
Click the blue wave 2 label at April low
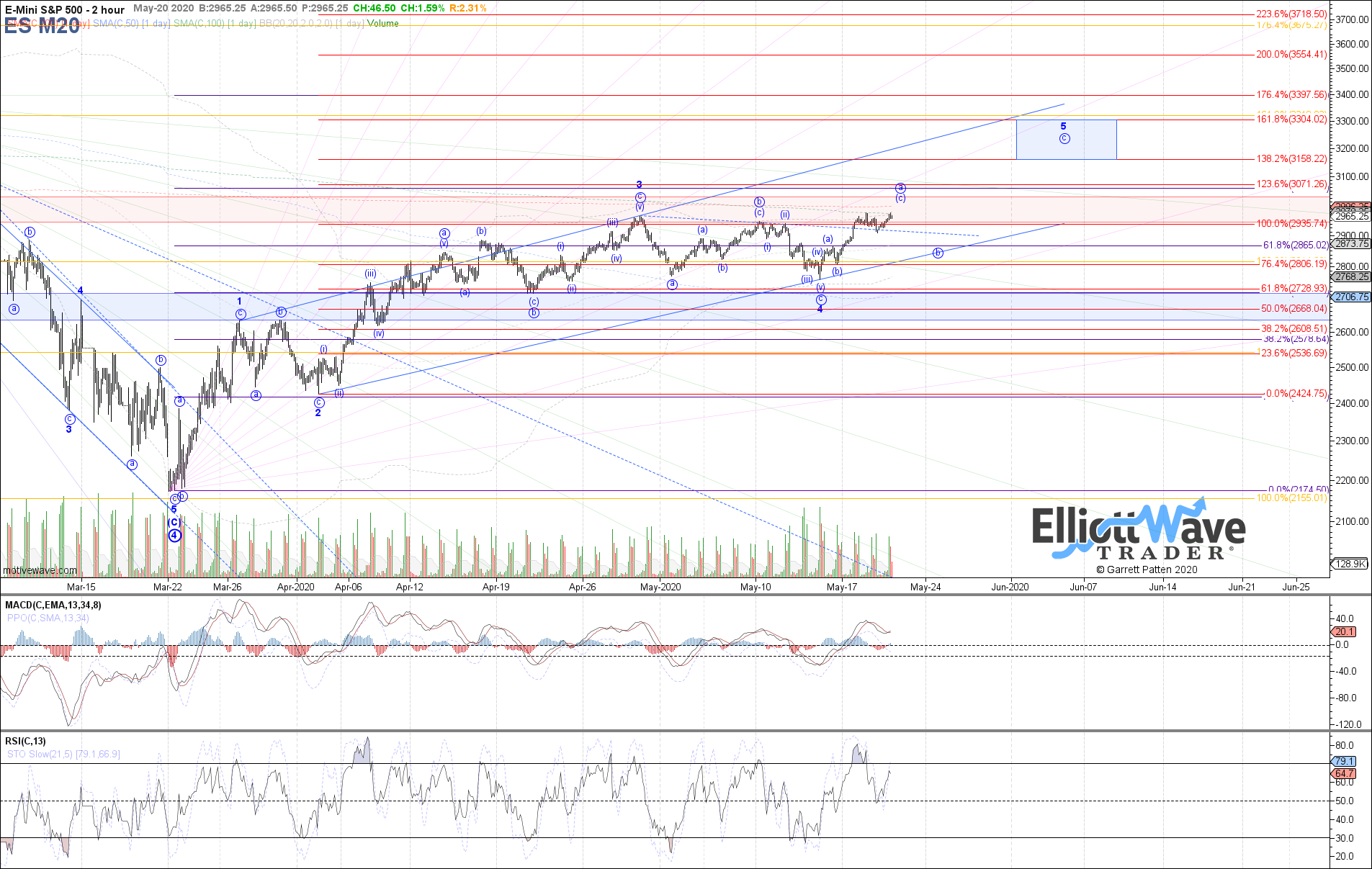coord(318,413)
